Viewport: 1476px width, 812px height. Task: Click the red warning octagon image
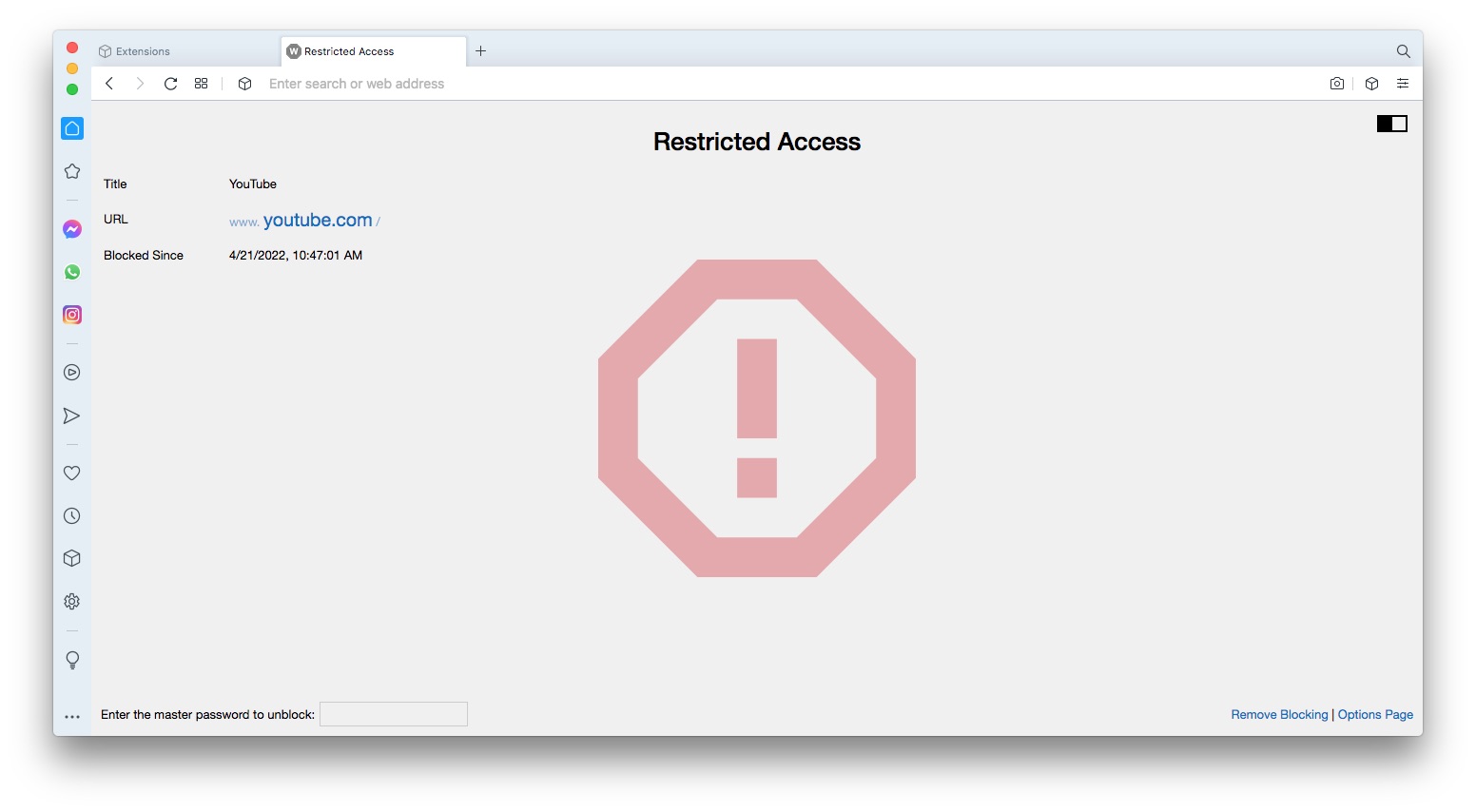[x=757, y=418]
